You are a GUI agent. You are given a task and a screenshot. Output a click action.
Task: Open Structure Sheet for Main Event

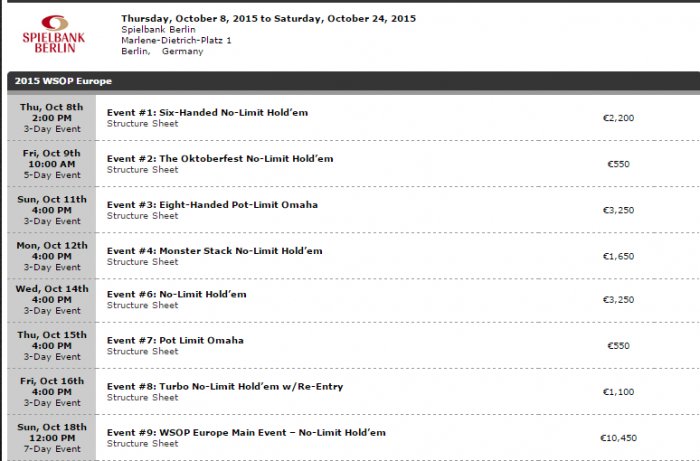[x=142, y=444]
